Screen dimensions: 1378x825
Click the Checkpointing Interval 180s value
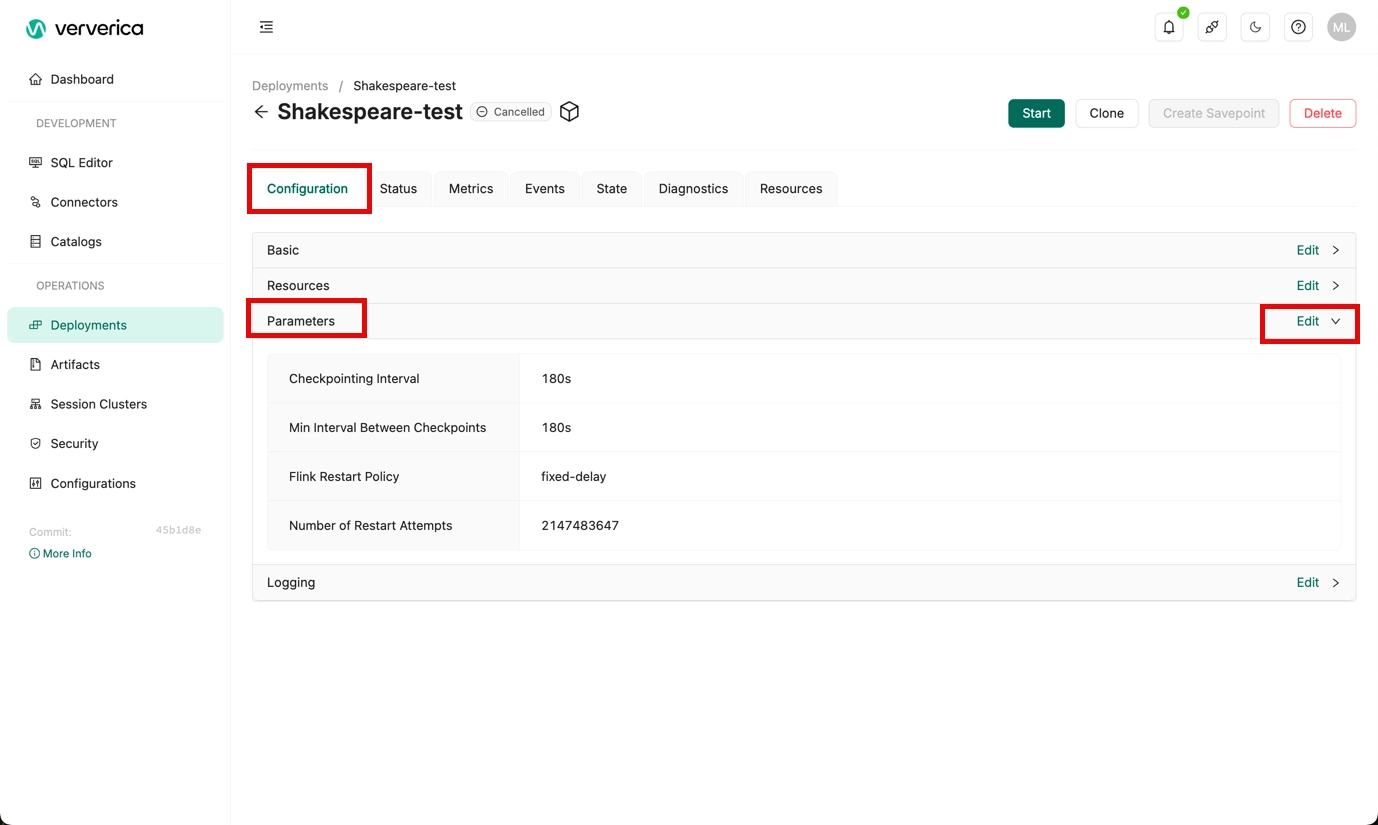tap(556, 379)
